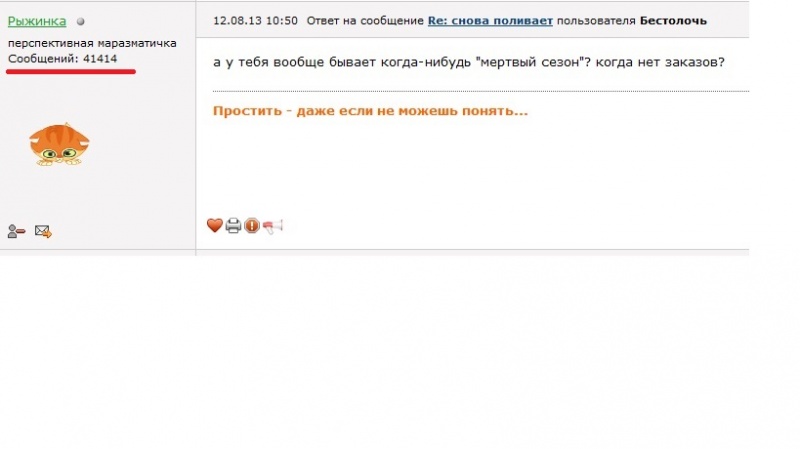
Task: Click the user title 'перспективная маразматичка'
Action: pos(92,43)
